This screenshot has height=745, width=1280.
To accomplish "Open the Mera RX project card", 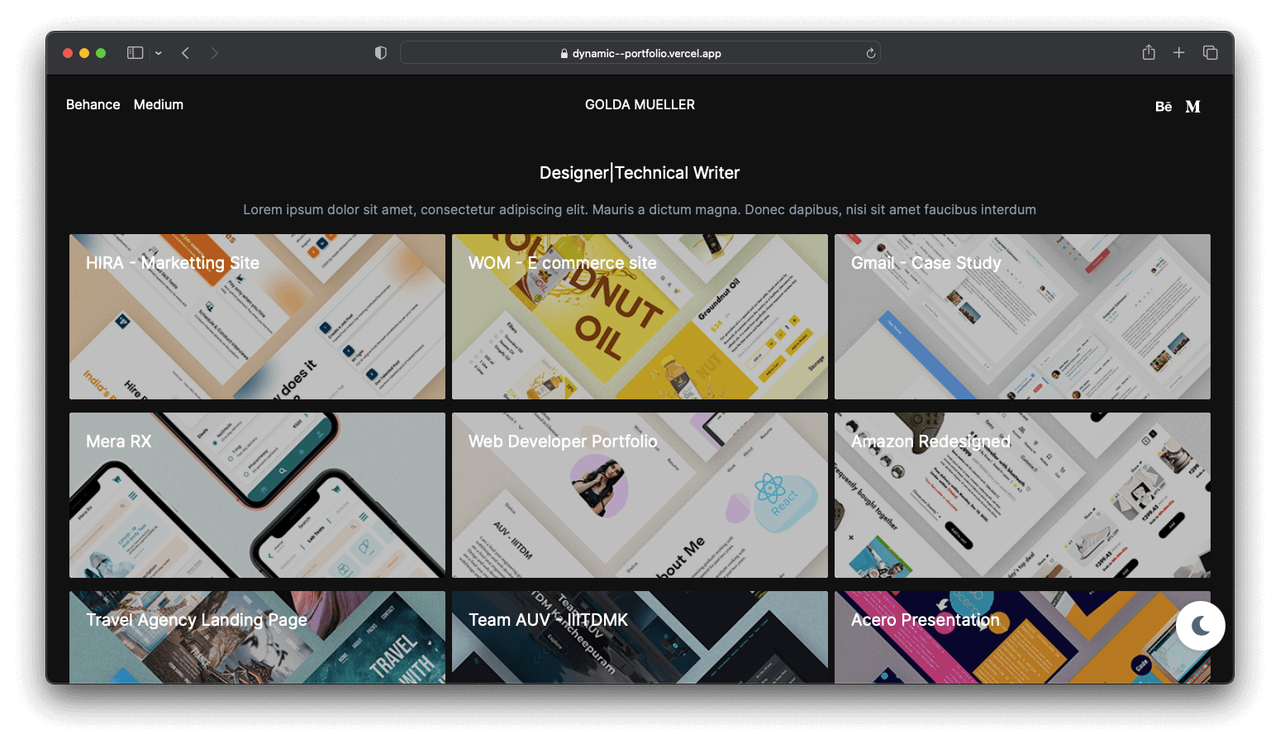I will point(257,495).
